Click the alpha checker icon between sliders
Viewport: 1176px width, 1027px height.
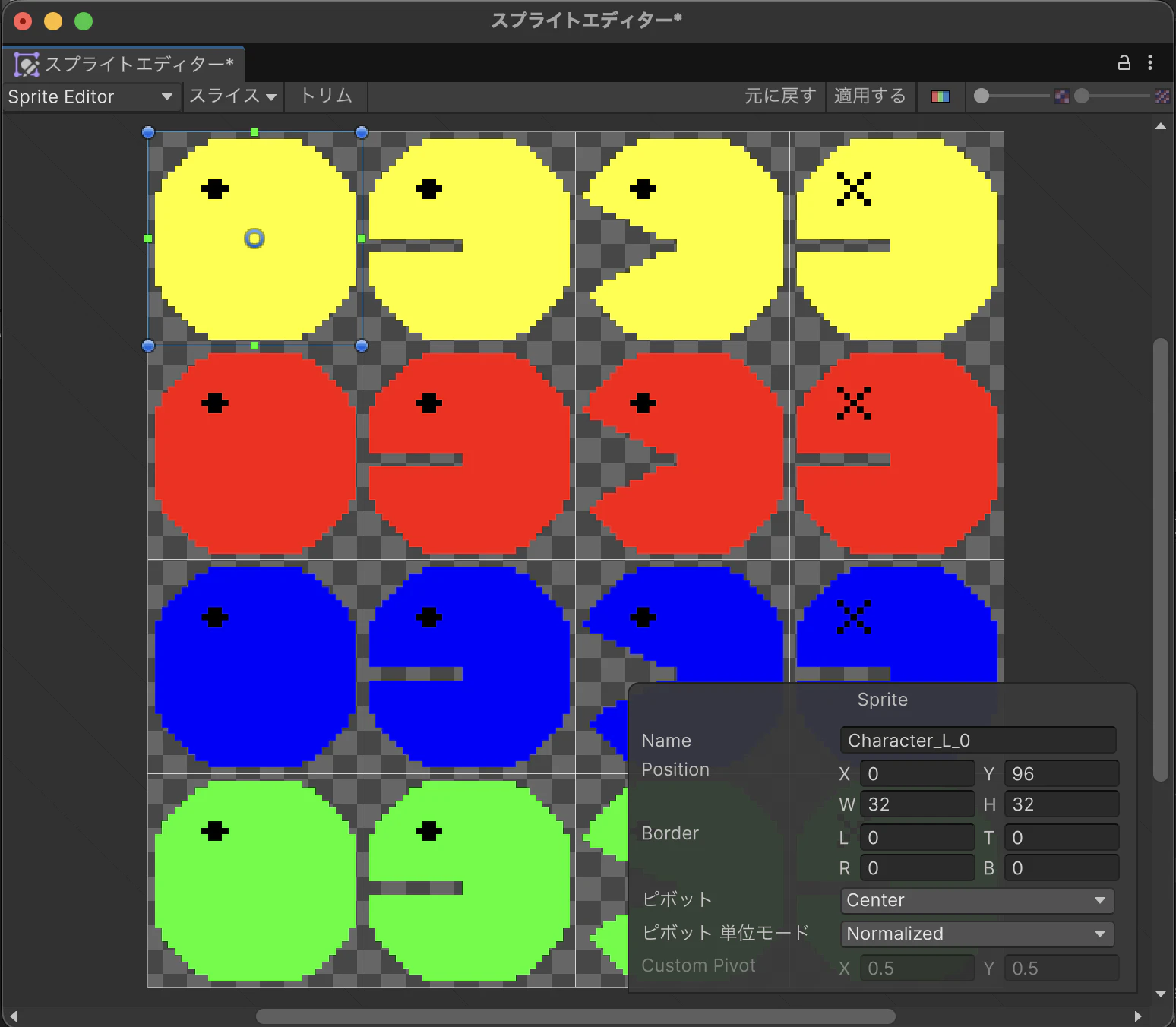pos(1062,96)
